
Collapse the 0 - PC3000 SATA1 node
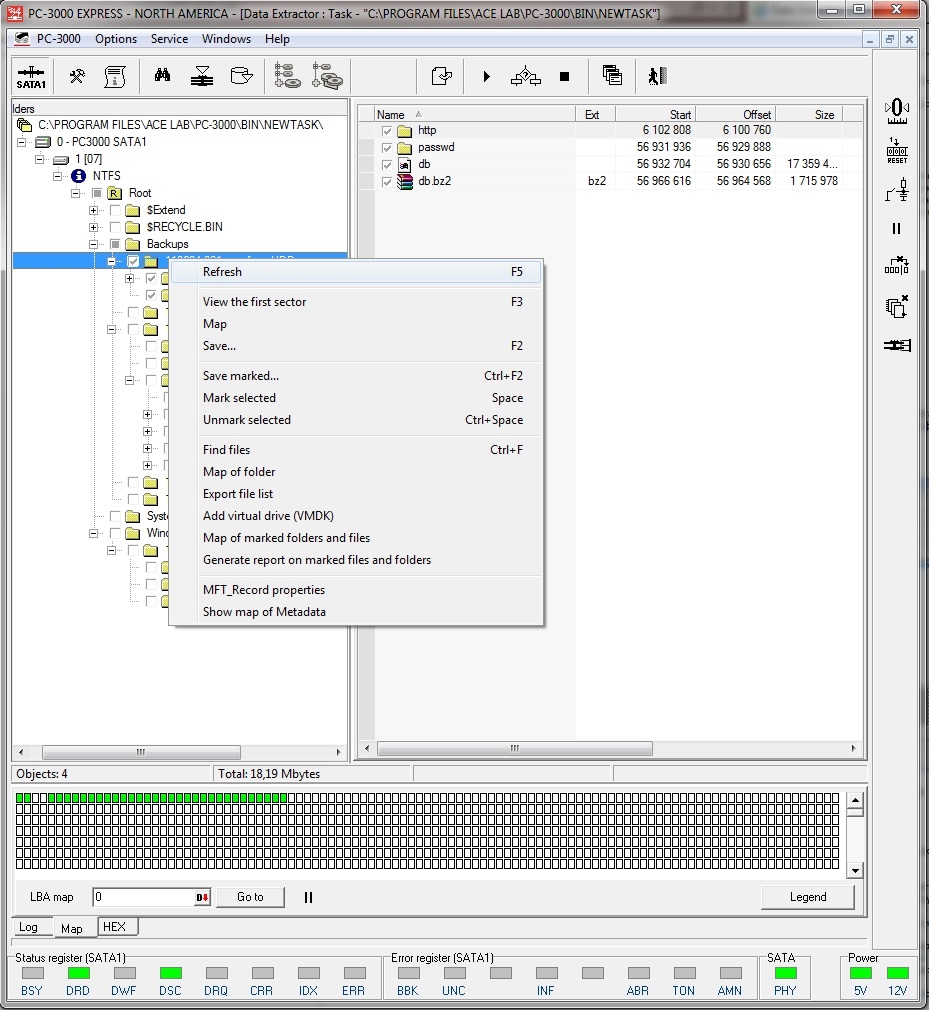pos(21,142)
